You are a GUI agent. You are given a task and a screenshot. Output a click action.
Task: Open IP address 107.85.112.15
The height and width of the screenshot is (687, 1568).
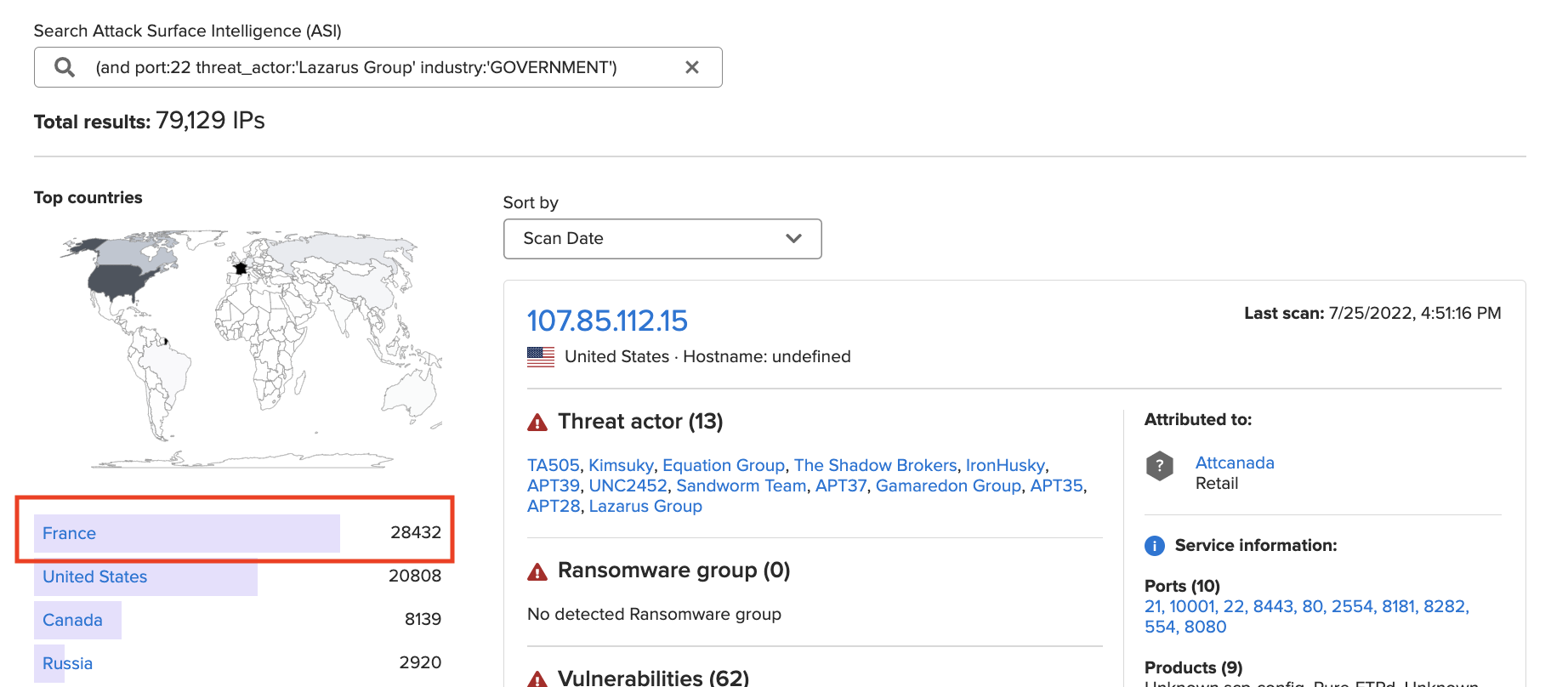point(607,321)
